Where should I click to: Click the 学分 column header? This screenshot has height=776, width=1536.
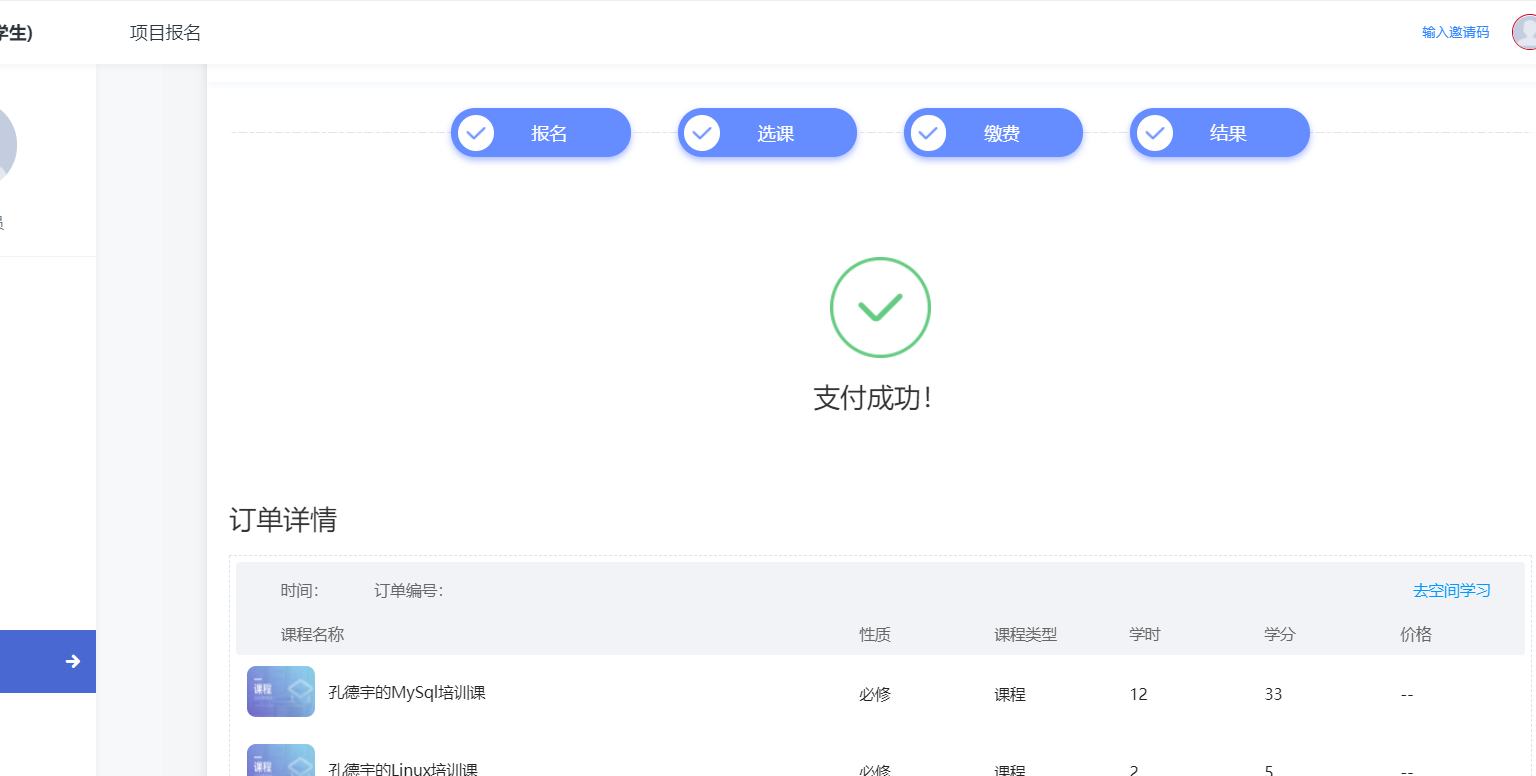click(x=1280, y=634)
